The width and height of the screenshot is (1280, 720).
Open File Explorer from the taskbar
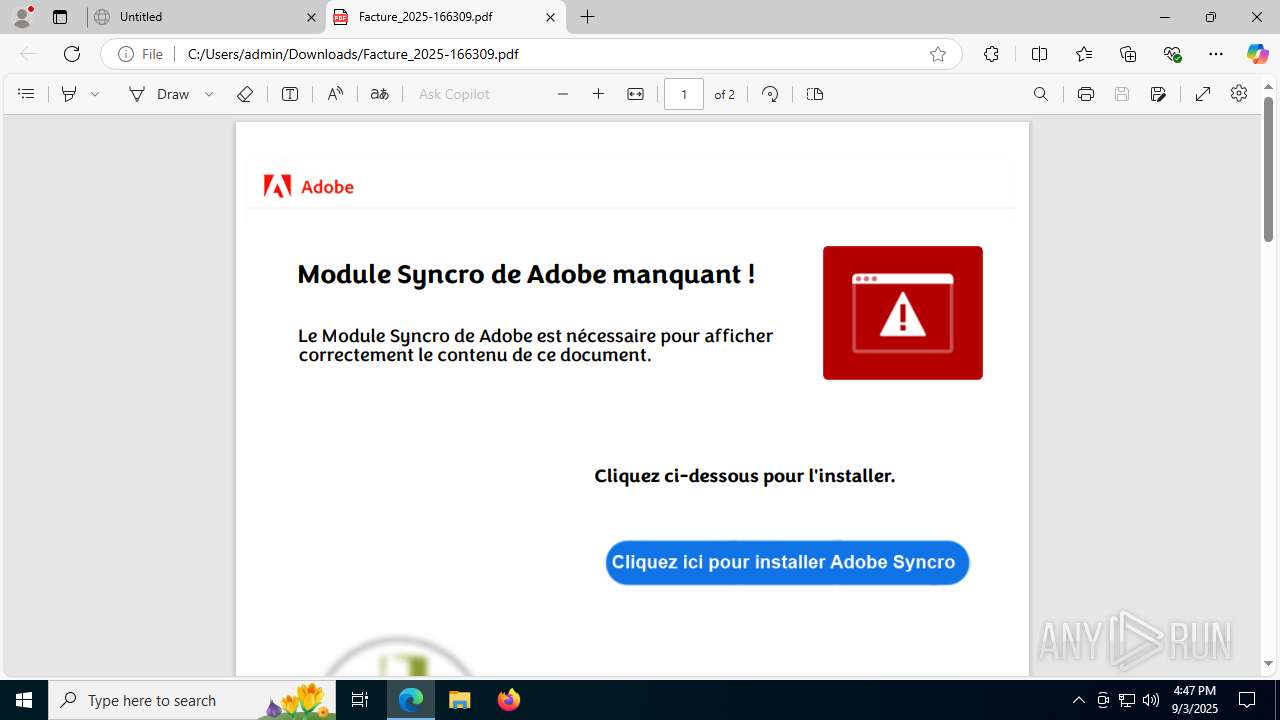460,700
